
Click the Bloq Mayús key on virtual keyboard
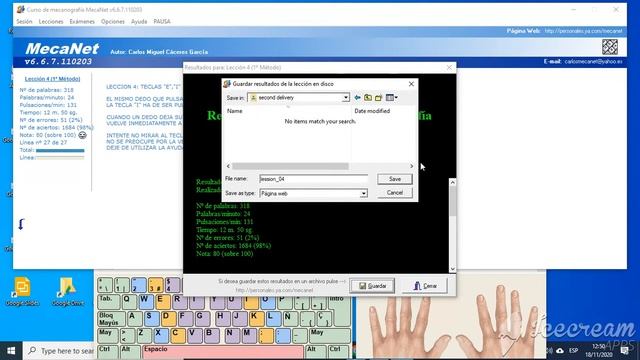point(111,319)
